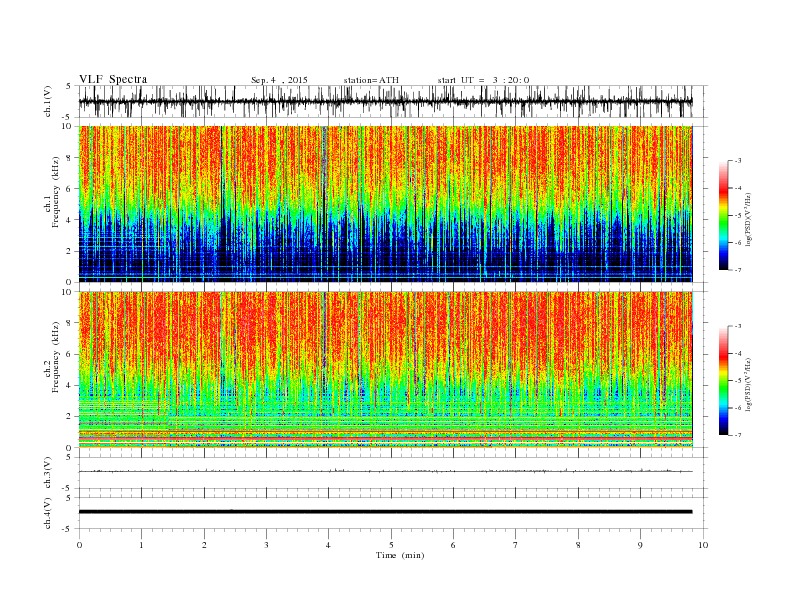This screenshot has height=612, width=792.
Task: Click the "start UT = 3 :20: 0" text
Action: (483, 80)
